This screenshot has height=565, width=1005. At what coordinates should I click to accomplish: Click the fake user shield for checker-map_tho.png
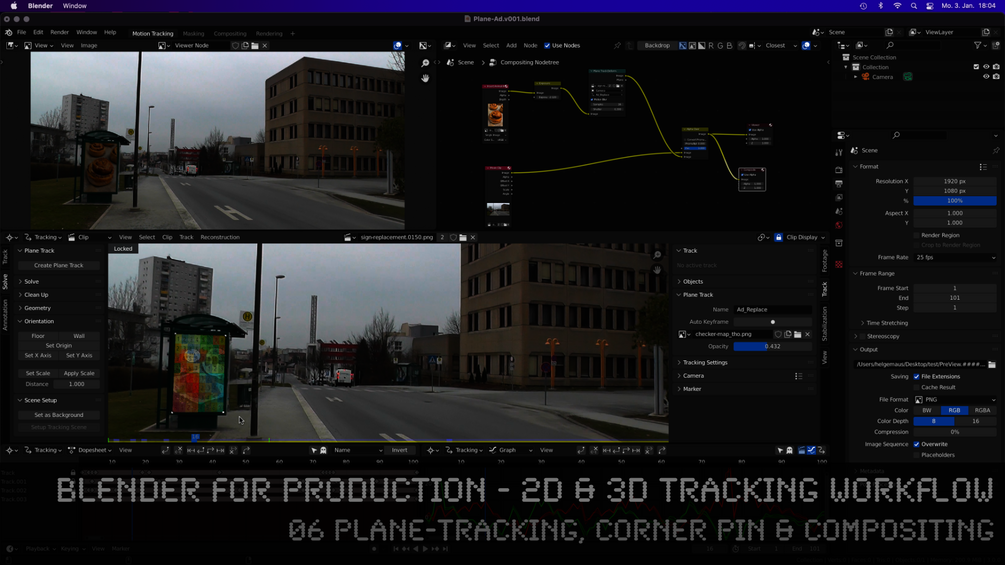778,334
